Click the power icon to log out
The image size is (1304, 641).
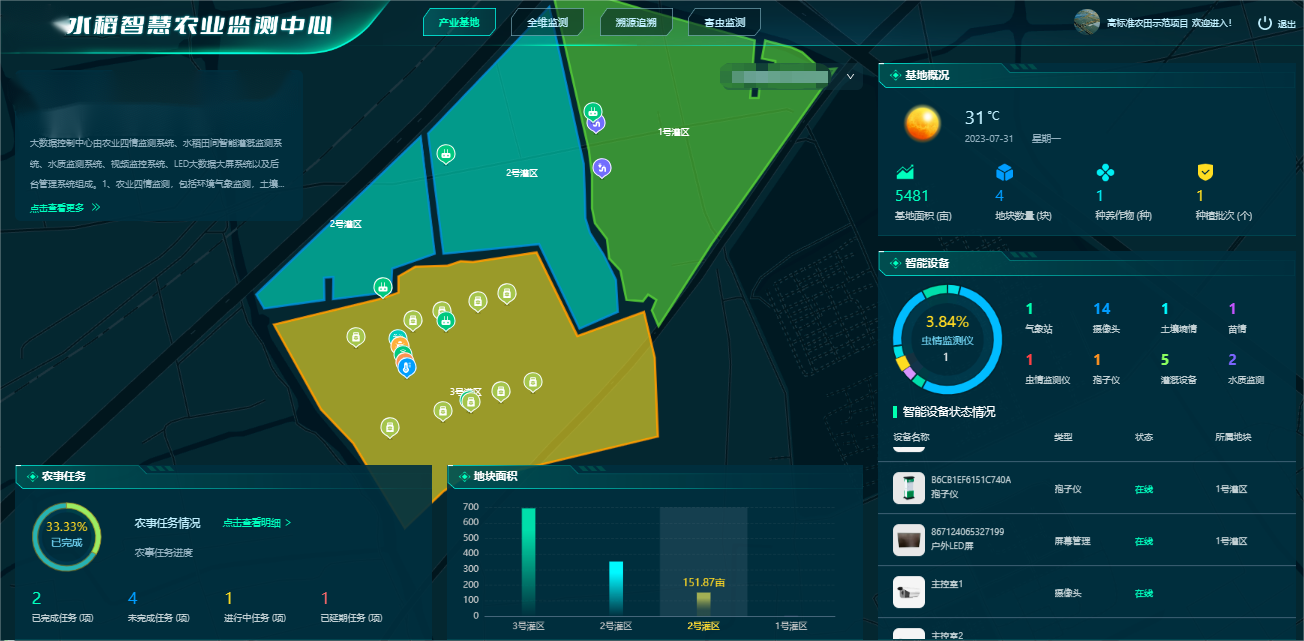(1265, 23)
